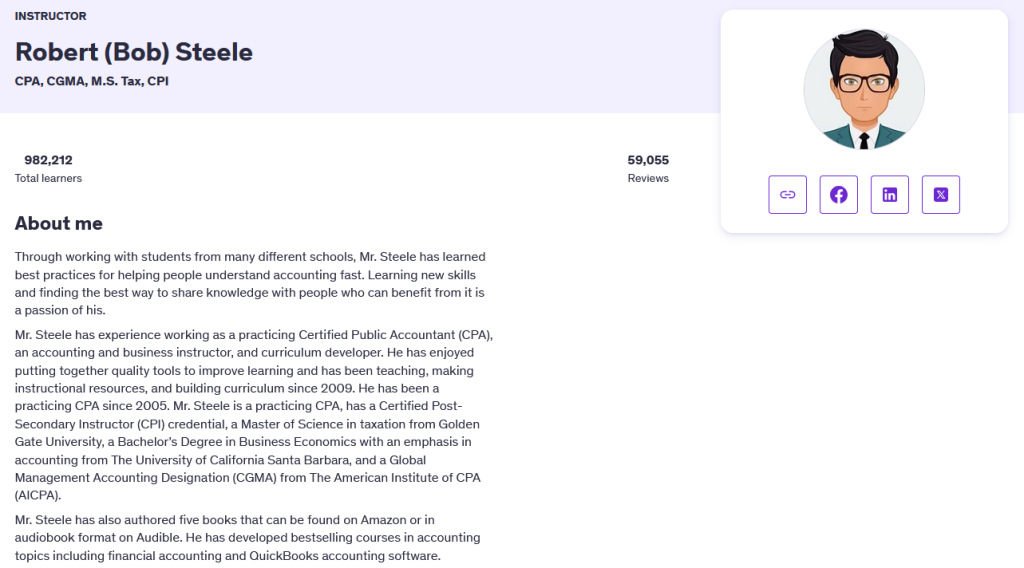Screen dimensions: 1024x568
Task: Click the word 'Audible' in the last paragraph
Action: tap(158, 538)
